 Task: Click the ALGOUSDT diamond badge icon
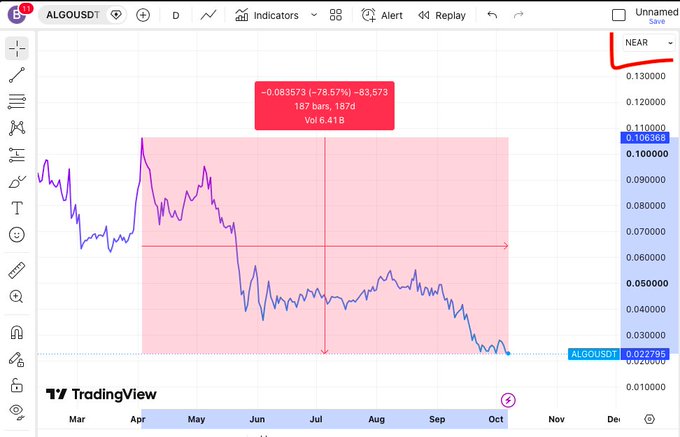(116, 15)
